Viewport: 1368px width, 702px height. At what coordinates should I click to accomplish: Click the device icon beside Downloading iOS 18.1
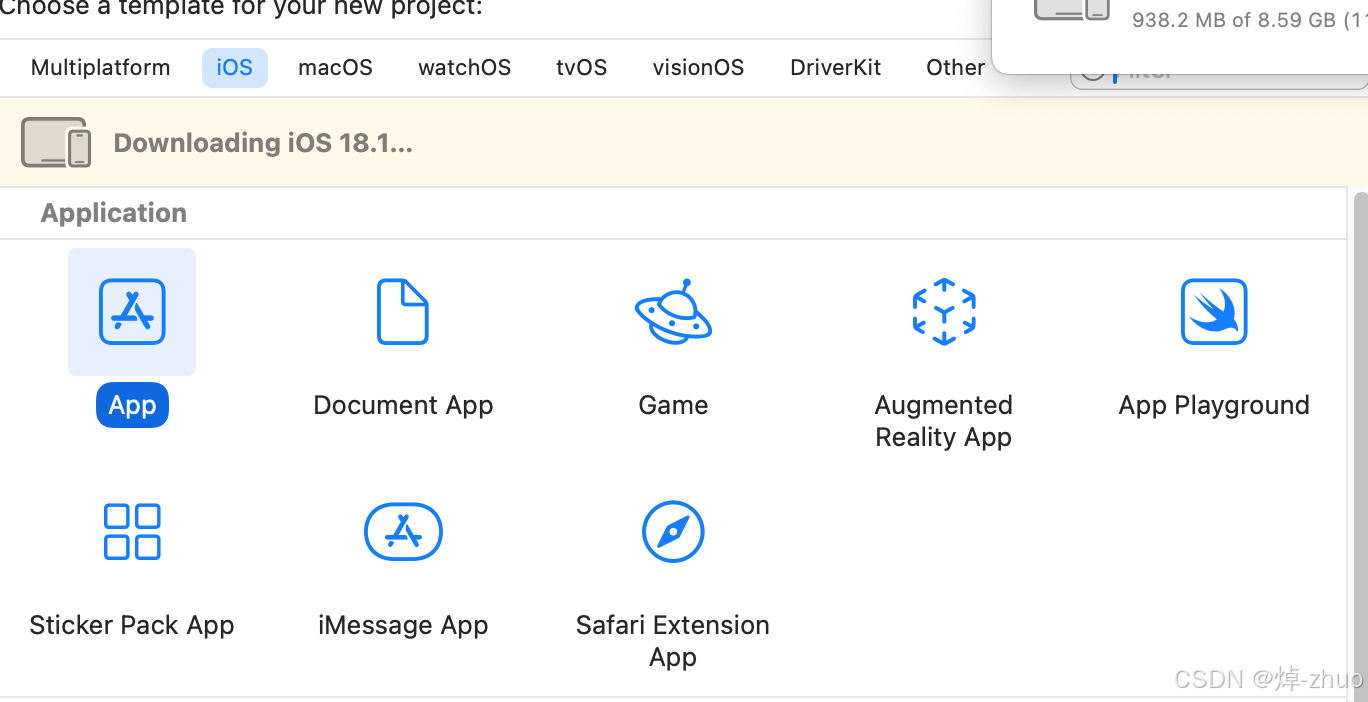[56, 143]
